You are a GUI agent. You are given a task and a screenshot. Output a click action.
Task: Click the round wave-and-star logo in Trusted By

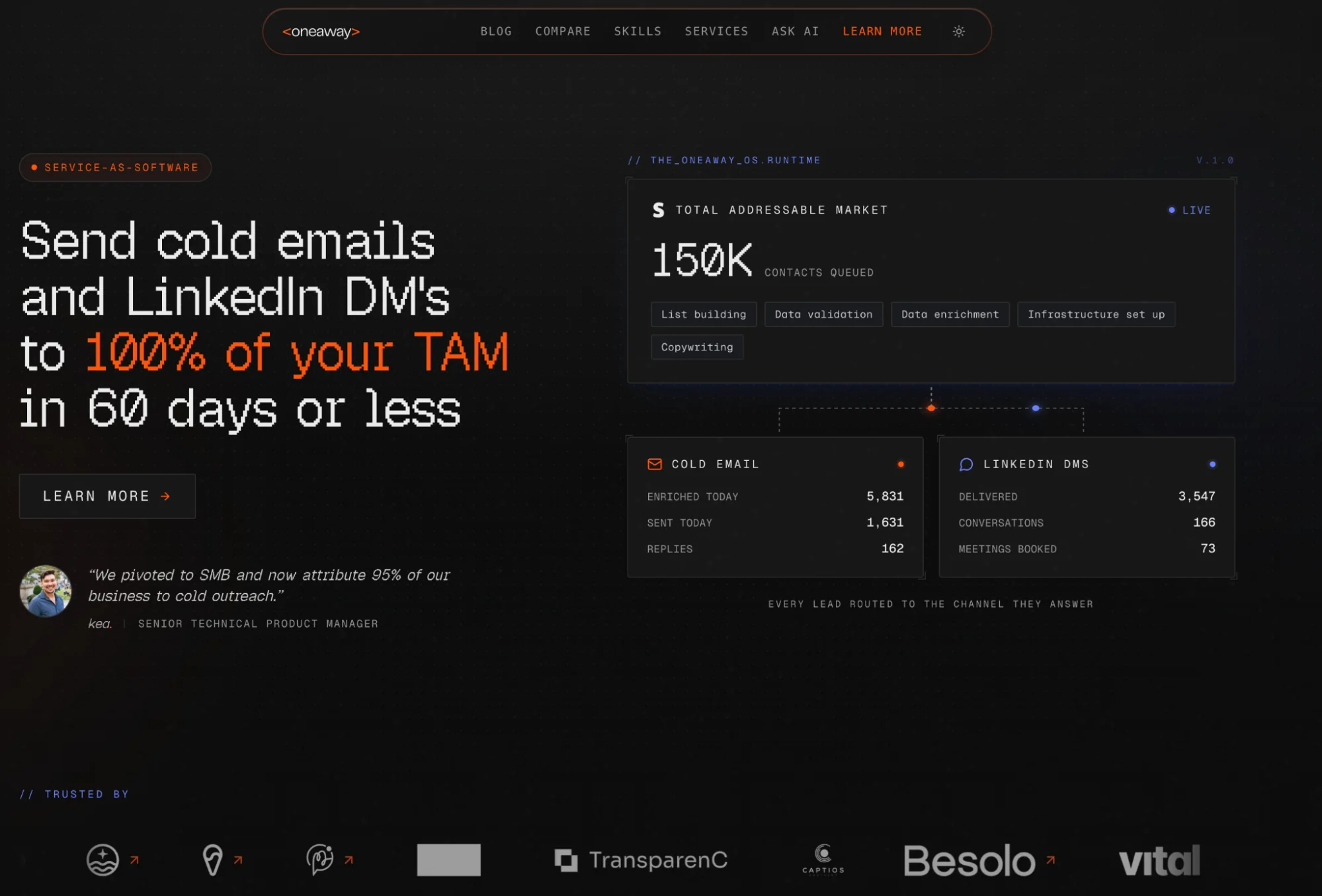click(x=103, y=860)
